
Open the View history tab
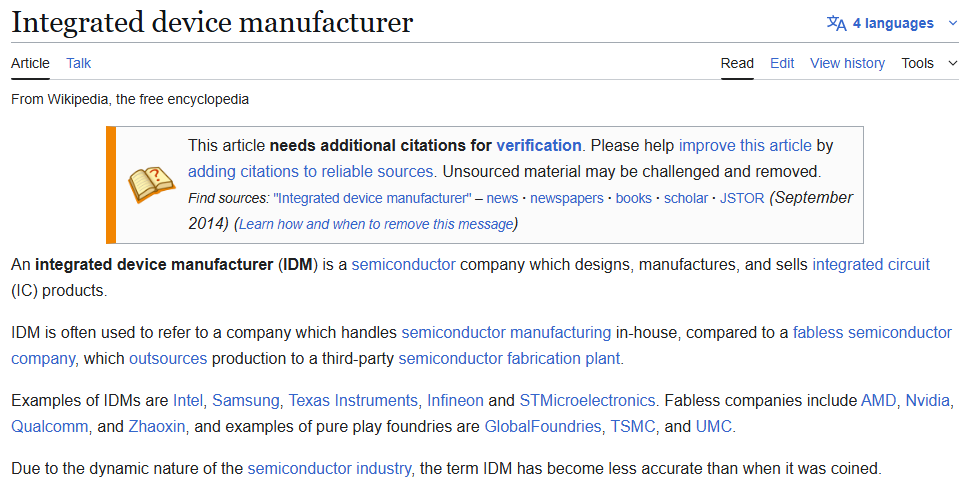point(847,63)
